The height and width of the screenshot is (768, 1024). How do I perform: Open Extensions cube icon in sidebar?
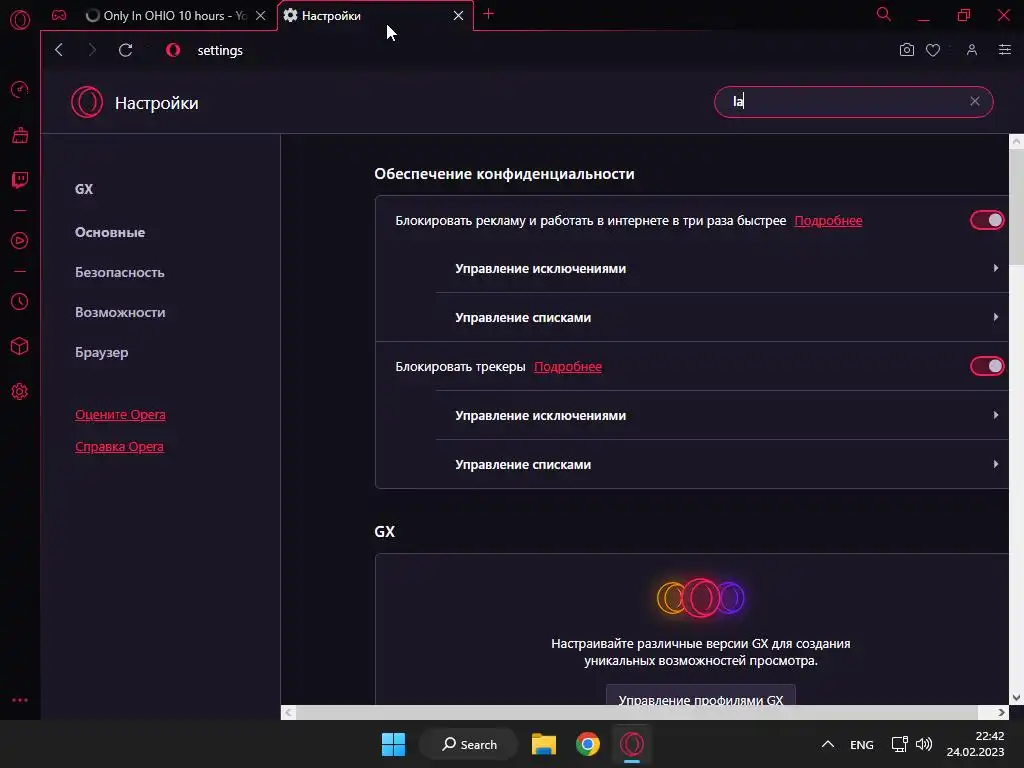(20, 346)
